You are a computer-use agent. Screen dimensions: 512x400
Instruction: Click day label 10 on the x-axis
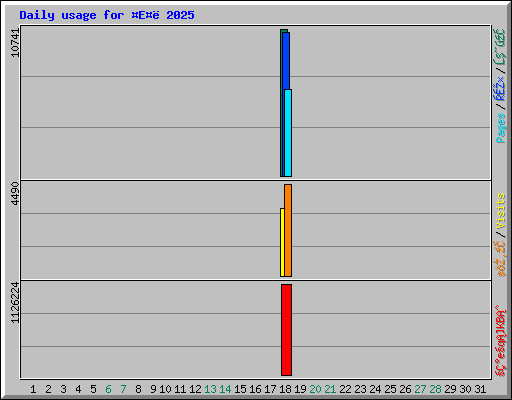[165, 389]
